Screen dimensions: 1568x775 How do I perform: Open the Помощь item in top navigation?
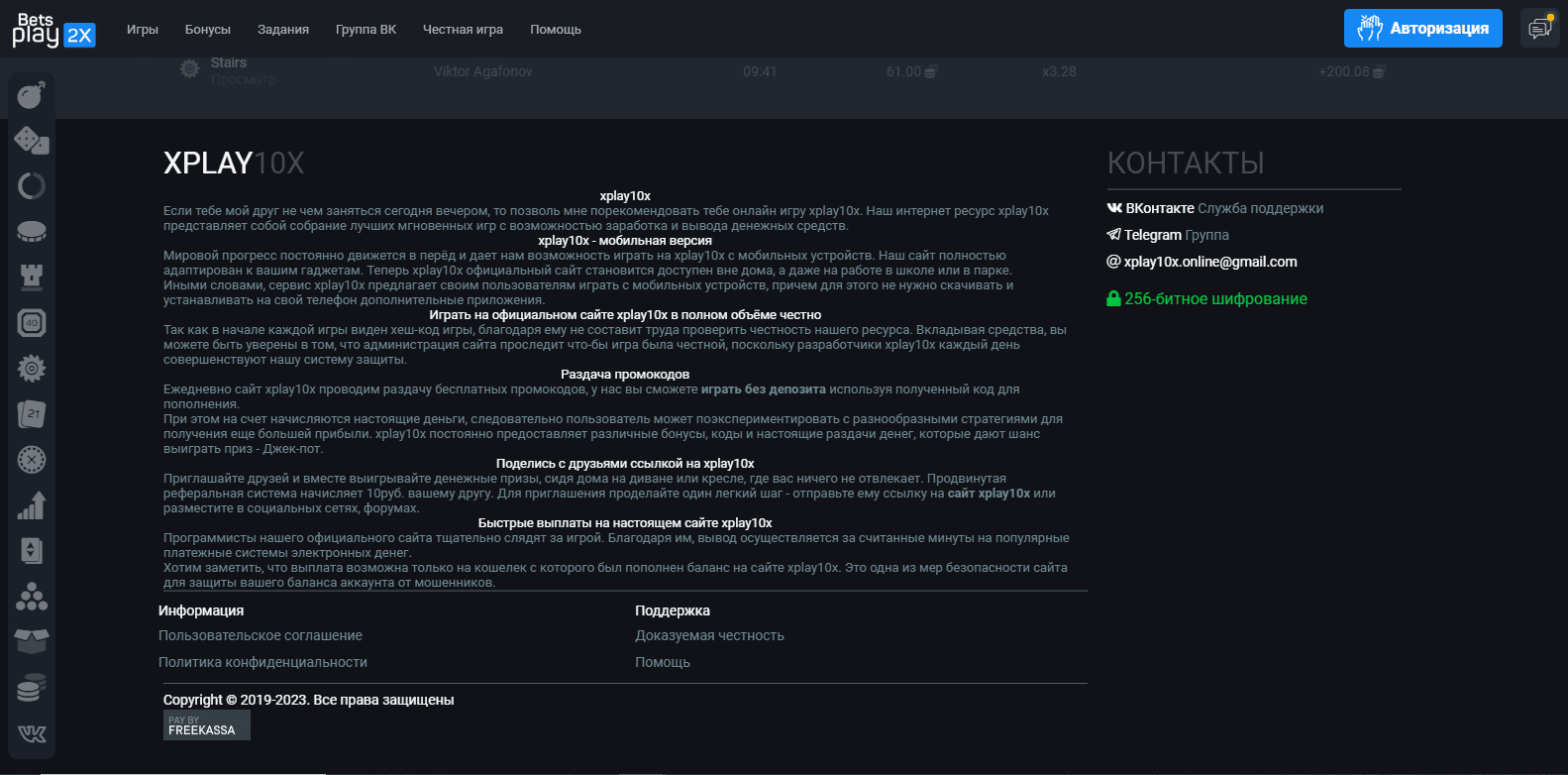(x=556, y=29)
